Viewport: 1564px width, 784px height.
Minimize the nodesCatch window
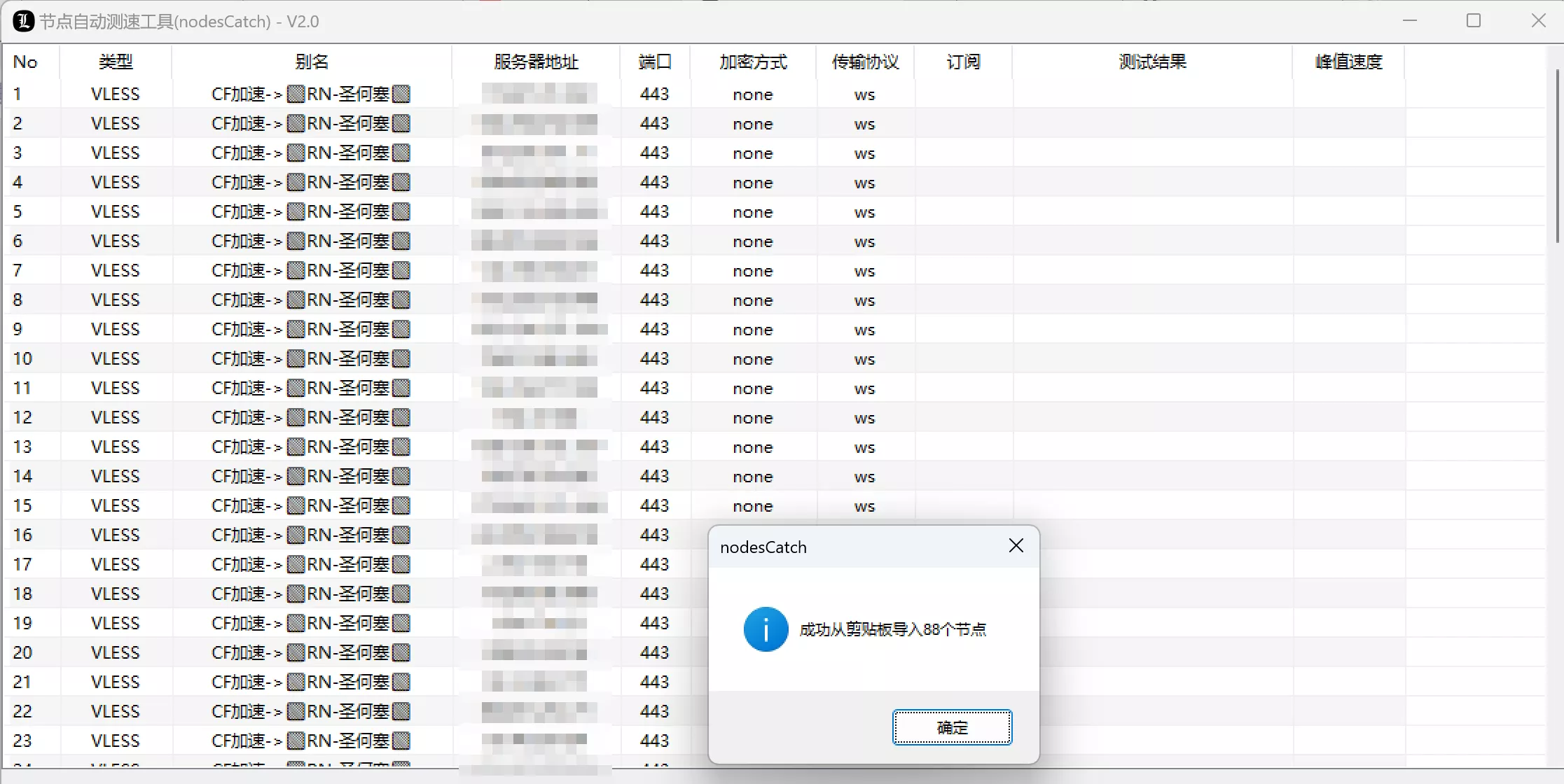tap(1409, 20)
